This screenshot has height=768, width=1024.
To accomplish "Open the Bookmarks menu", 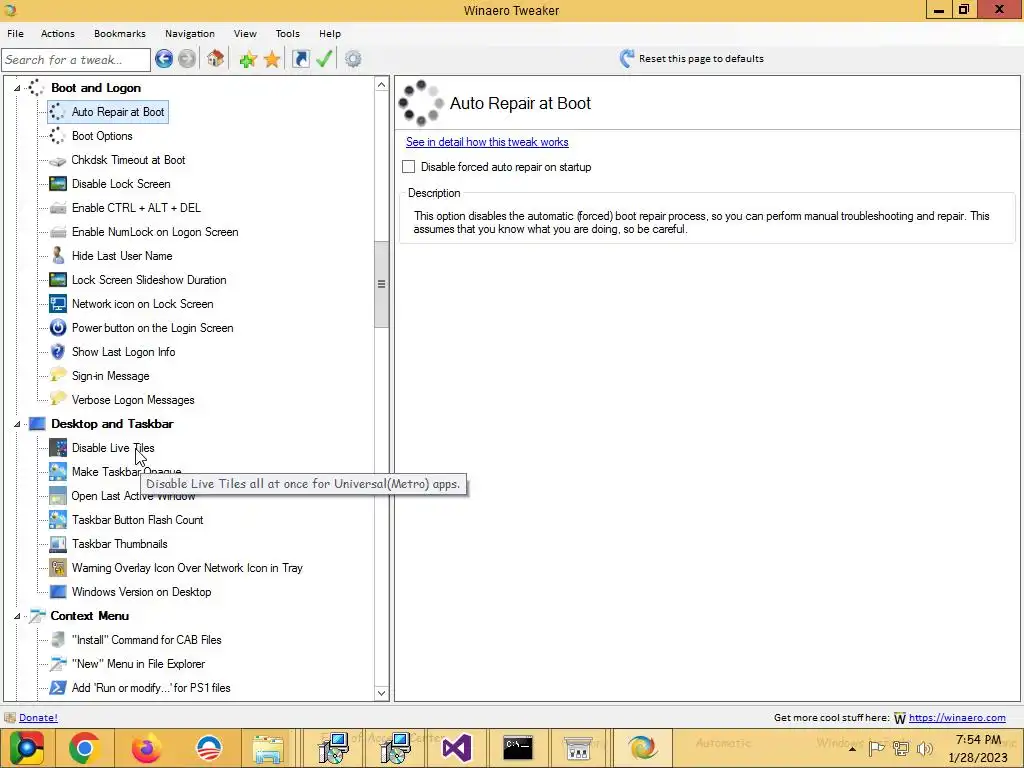I will 120,33.
